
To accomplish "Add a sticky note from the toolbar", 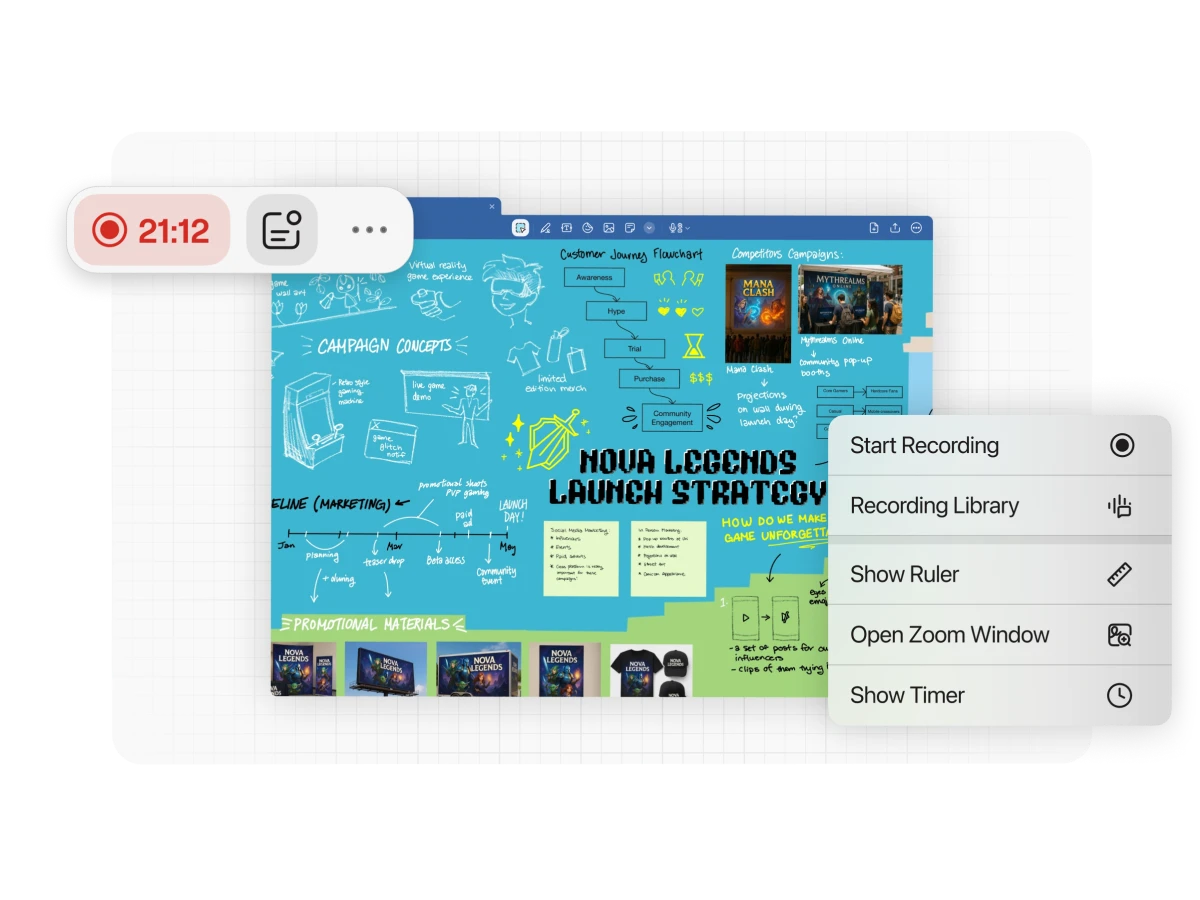I will point(629,228).
